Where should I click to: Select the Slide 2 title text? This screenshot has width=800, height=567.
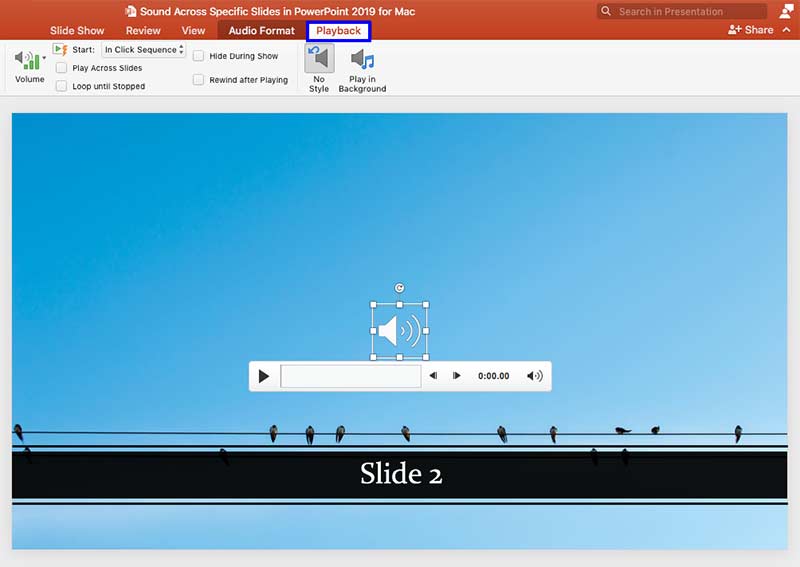[x=401, y=474]
